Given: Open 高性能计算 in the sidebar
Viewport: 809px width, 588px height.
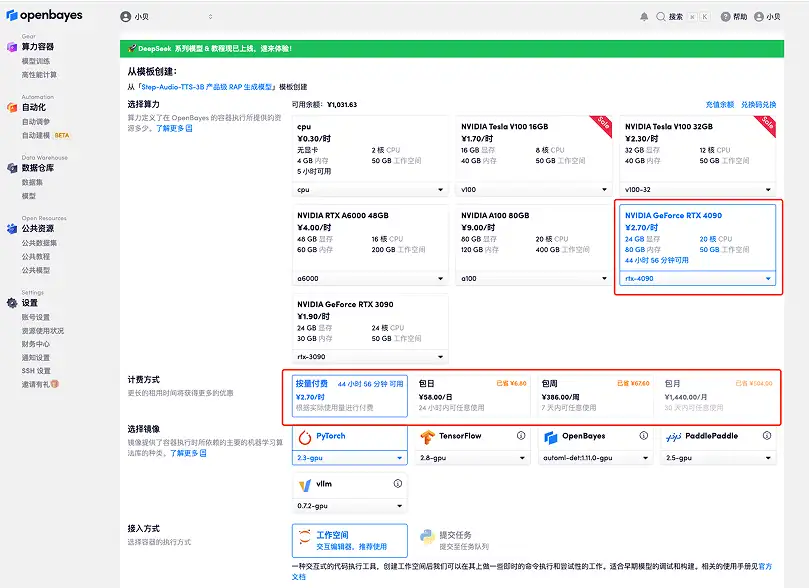Looking at the screenshot, I should pyautogui.click(x=39, y=75).
